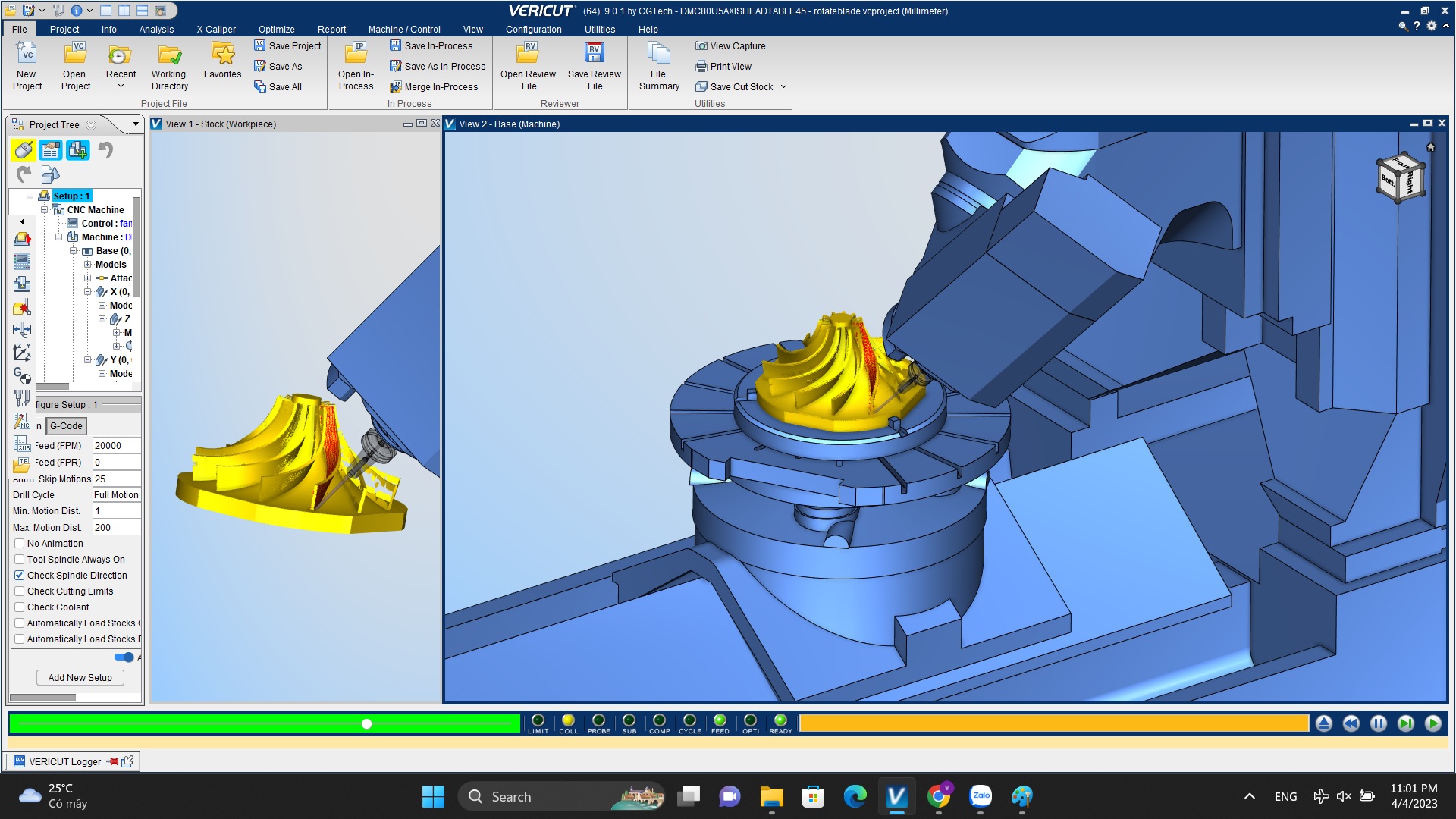Viewport: 1456px width, 819px height.
Task: Open the Machine / Control menu
Action: (403, 29)
